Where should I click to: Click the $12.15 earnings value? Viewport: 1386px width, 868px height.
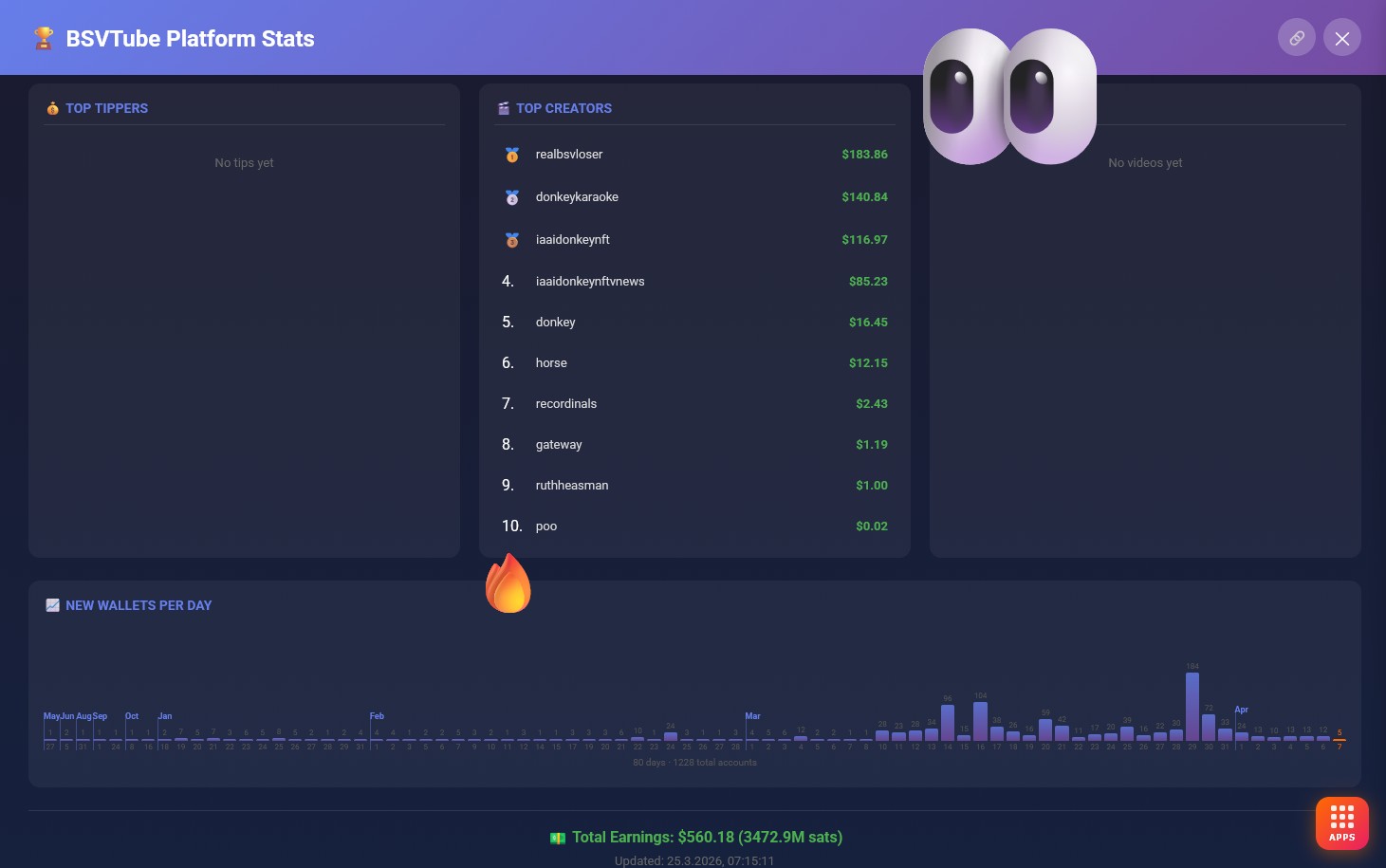(868, 363)
